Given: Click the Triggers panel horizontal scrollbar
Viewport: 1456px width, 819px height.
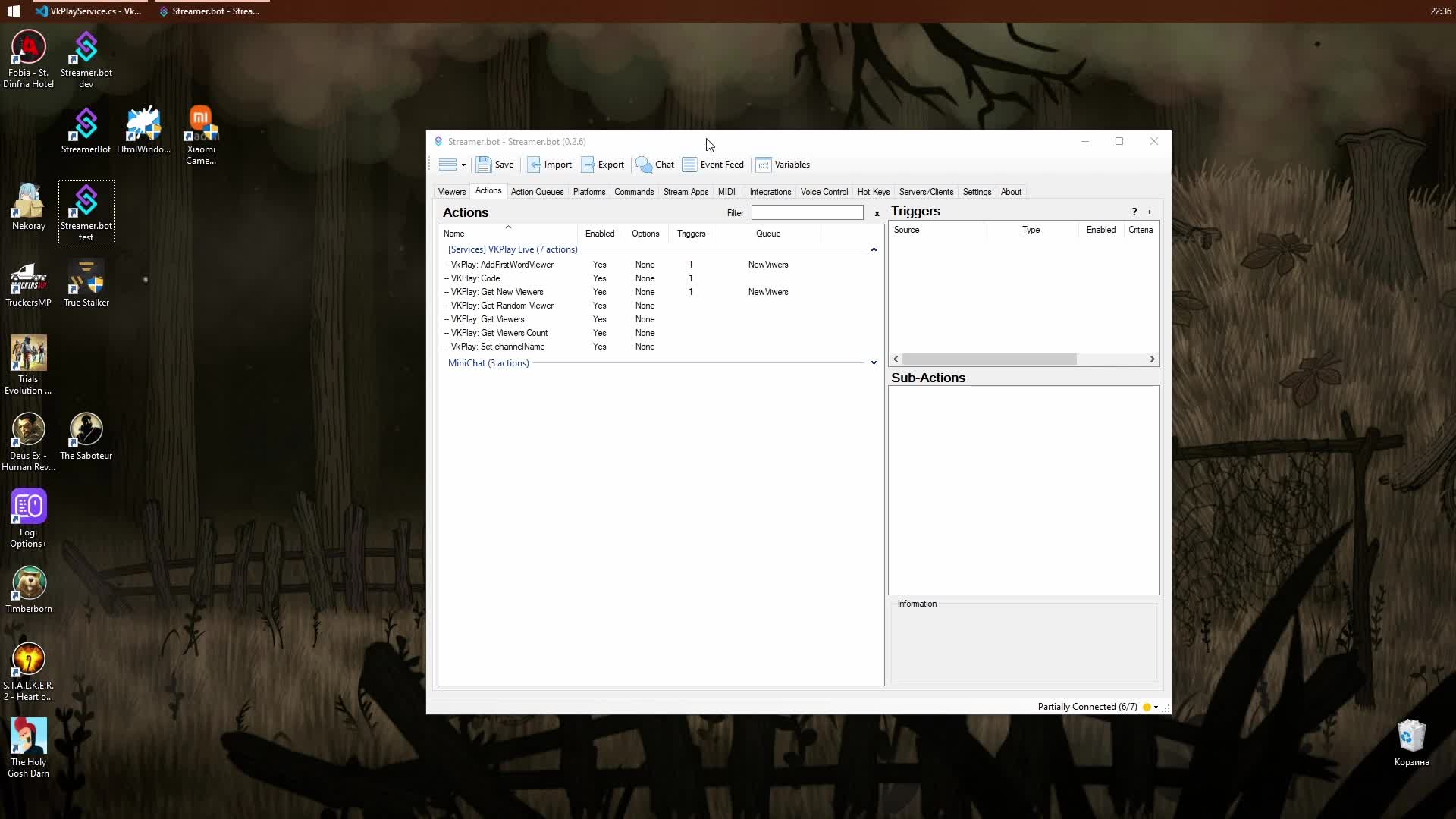Looking at the screenshot, I should pyautogui.click(x=989, y=359).
